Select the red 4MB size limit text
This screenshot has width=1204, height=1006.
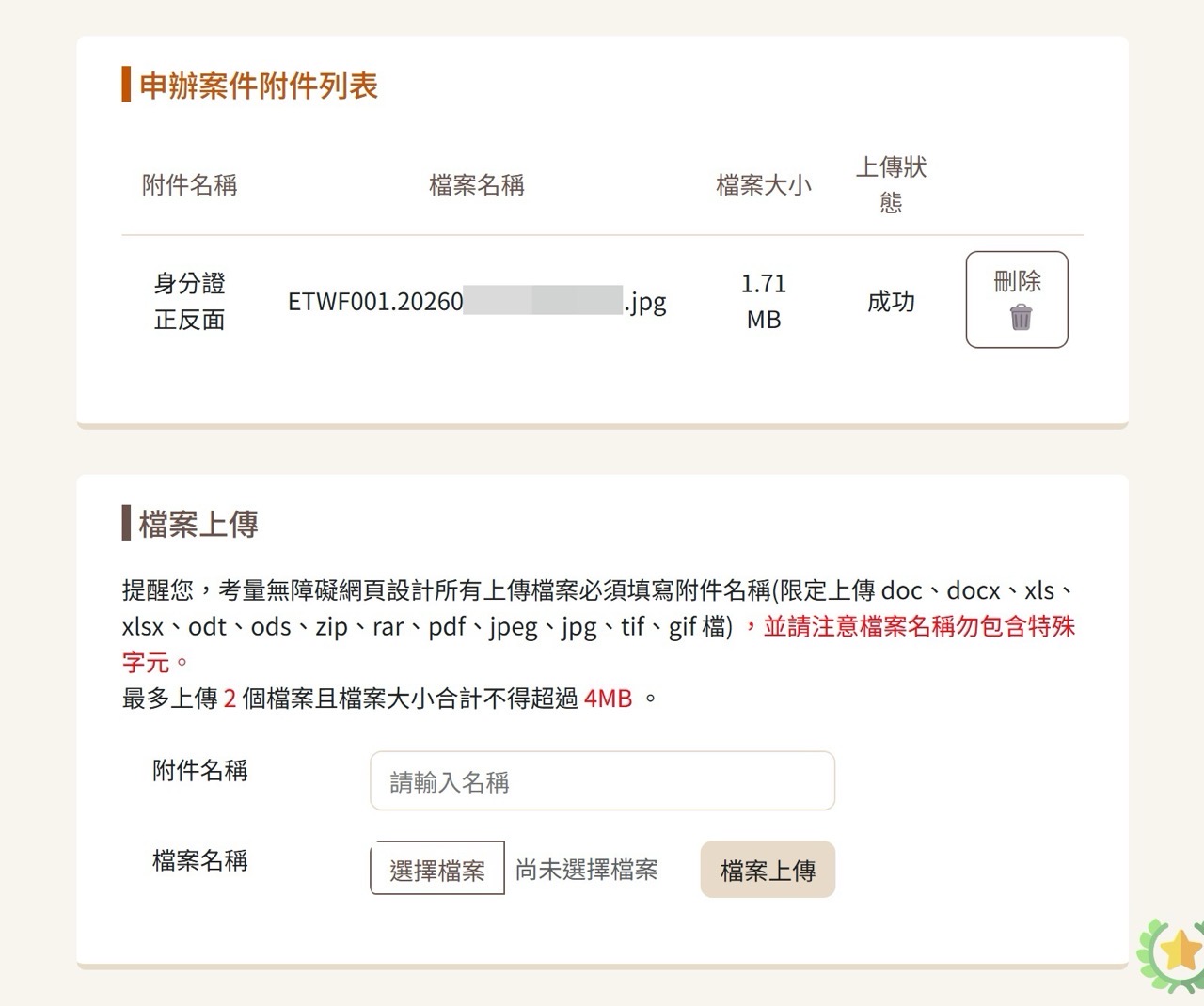(607, 698)
